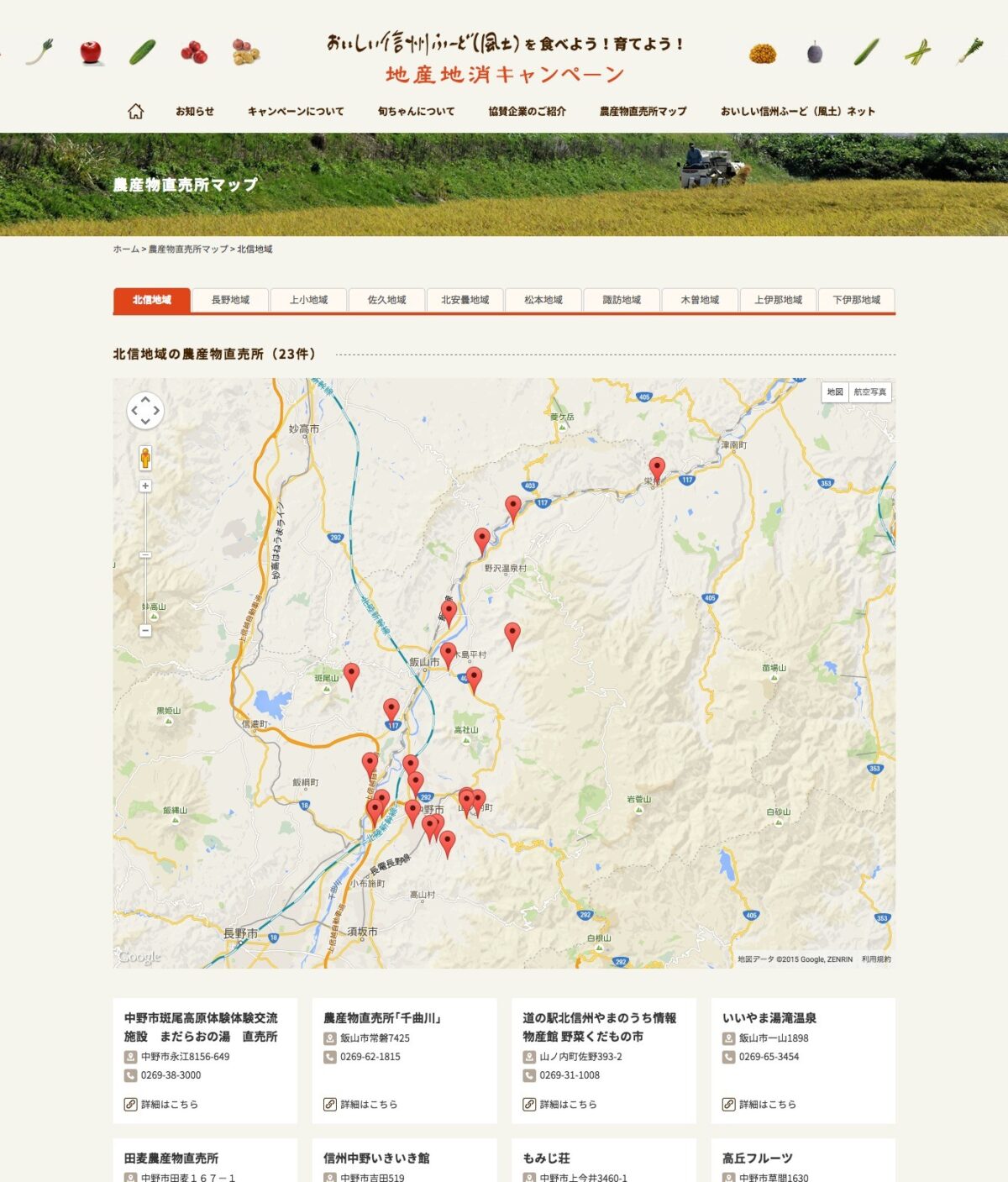Click the map zoom slider handle
The height and width of the screenshot is (1182, 1008).
coord(145,555)
